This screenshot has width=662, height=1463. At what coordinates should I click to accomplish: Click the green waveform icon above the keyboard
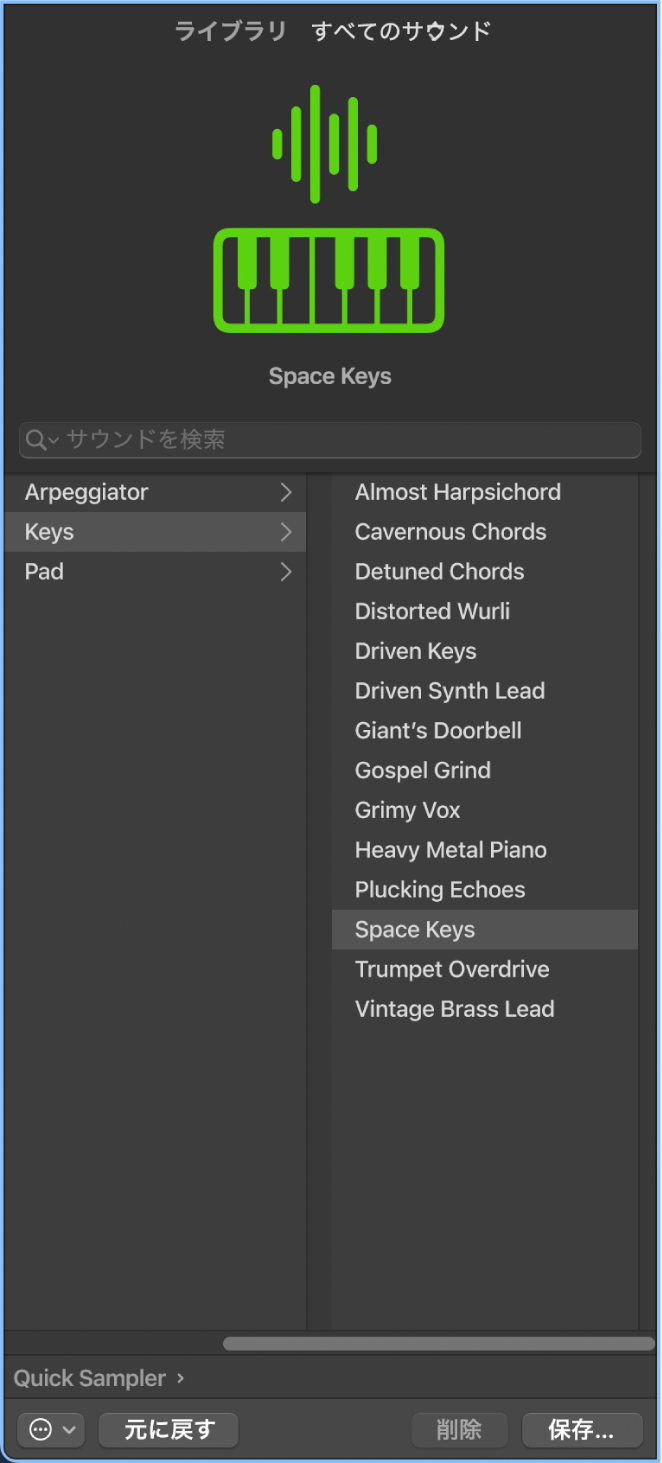point(324,140)
